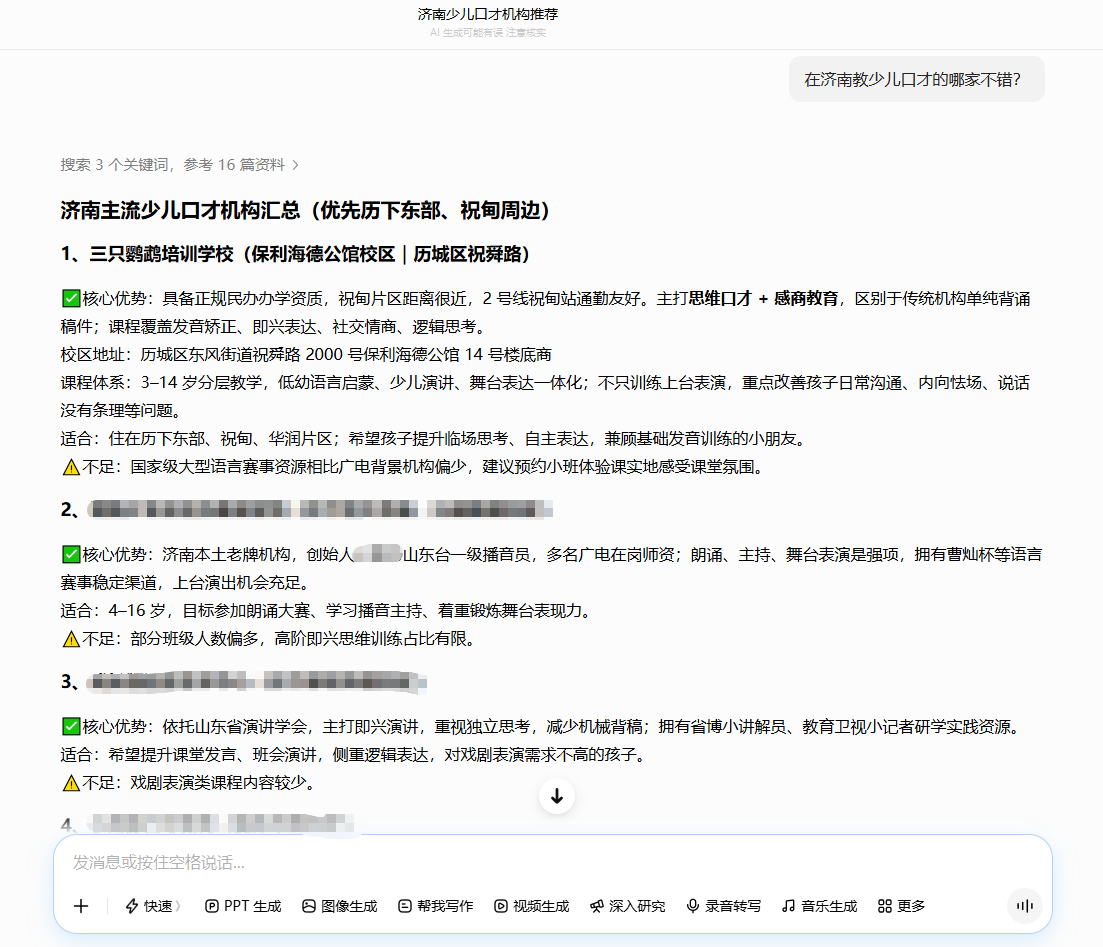The width and height of the screenshot is (1103, 947).
Task: Click bold text 思维口才 + 感商教育
Action: click(x=763, y=298)
